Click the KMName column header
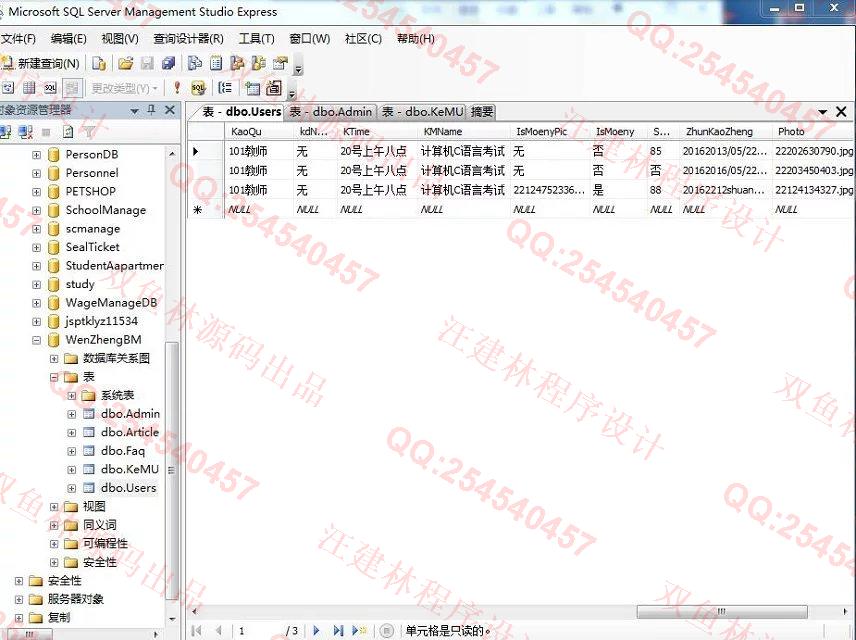 463,132
